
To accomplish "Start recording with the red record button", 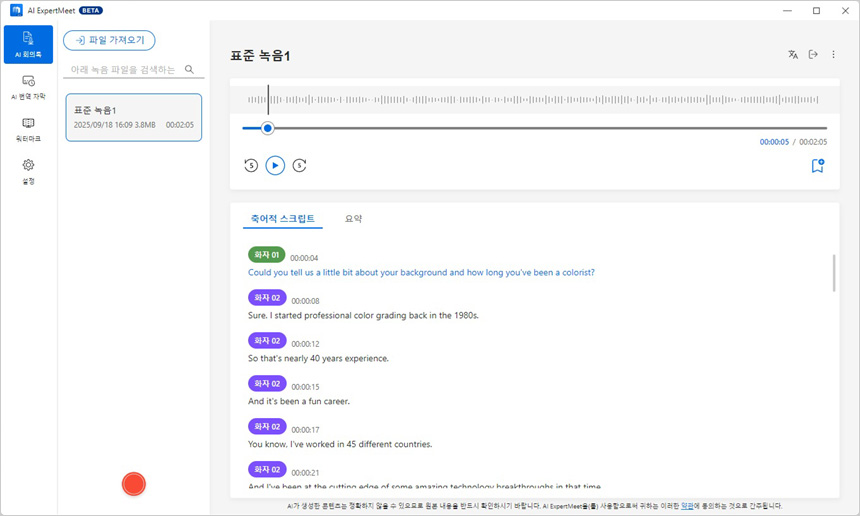I will pos(133,484).
